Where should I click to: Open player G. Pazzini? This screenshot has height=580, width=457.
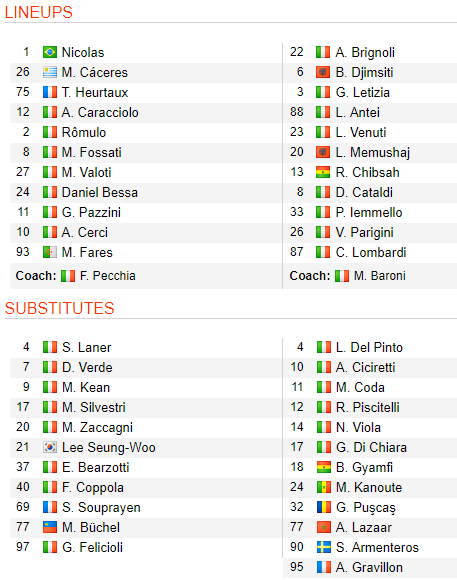coord(91,212)
